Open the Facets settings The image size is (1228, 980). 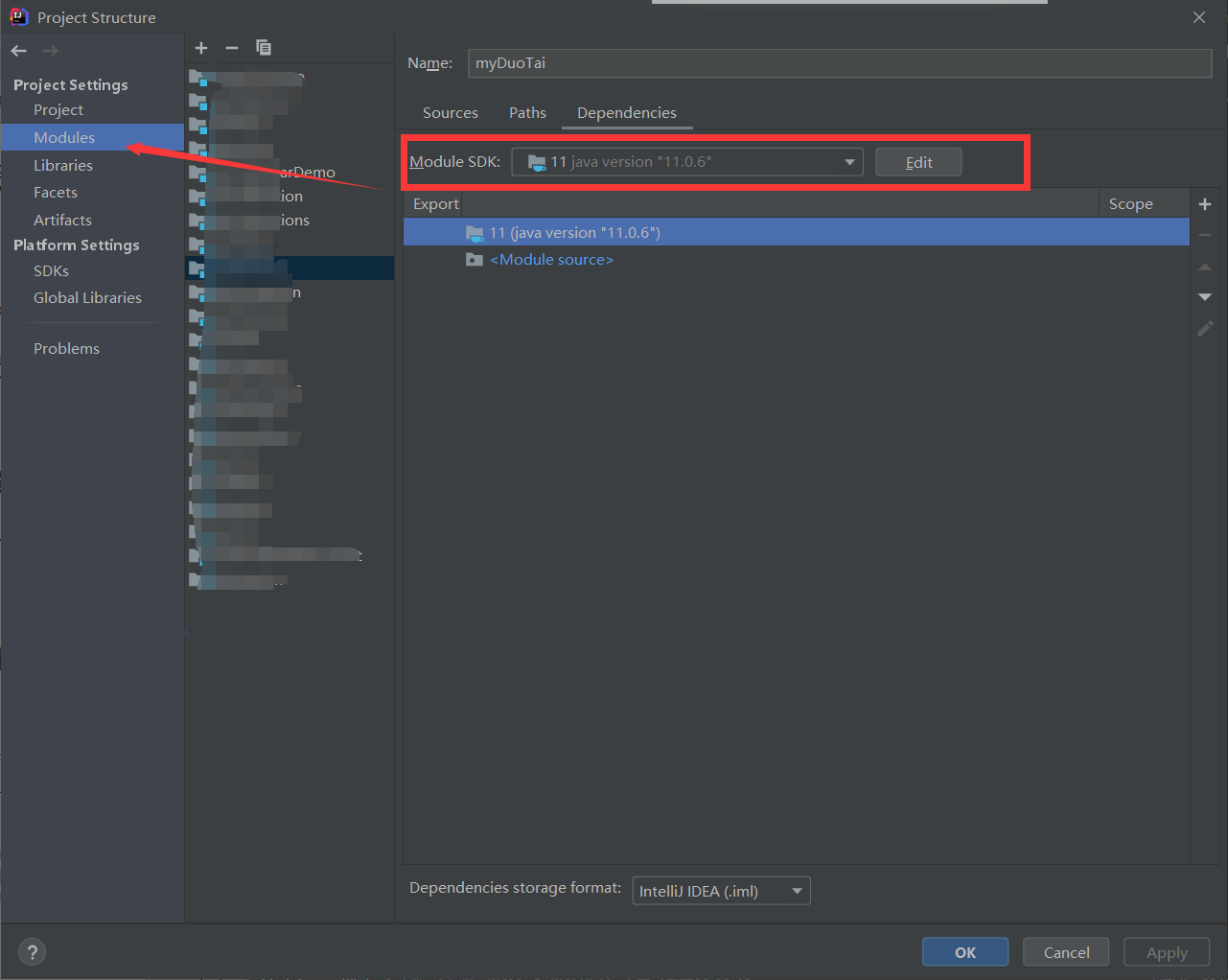pyautogui.click(x=56, y=193)
